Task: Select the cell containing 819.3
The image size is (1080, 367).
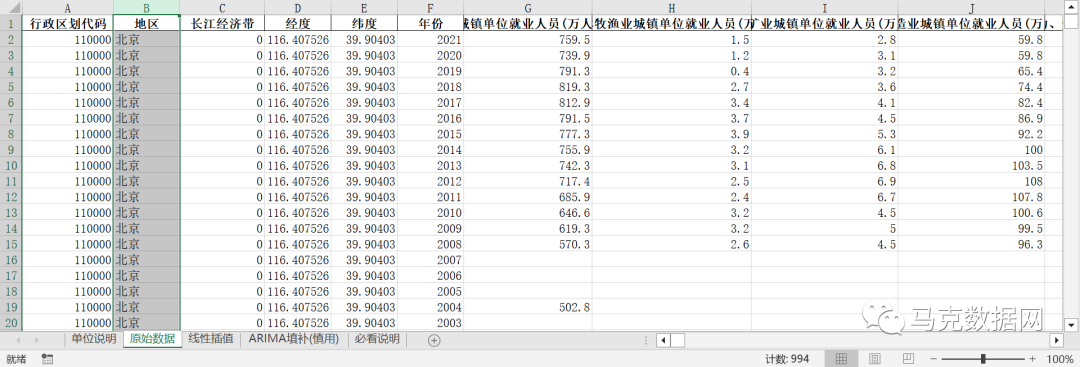Action: coord(528,87)
